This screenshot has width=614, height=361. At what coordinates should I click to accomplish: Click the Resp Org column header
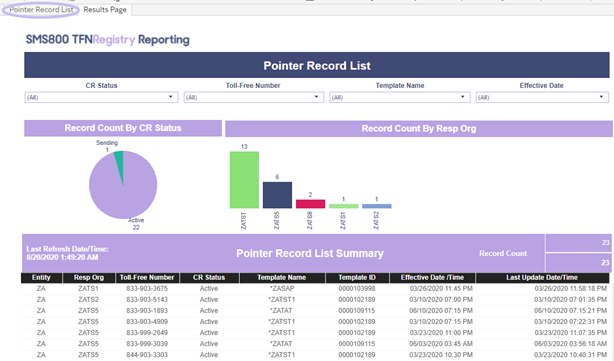coord(89,278)
